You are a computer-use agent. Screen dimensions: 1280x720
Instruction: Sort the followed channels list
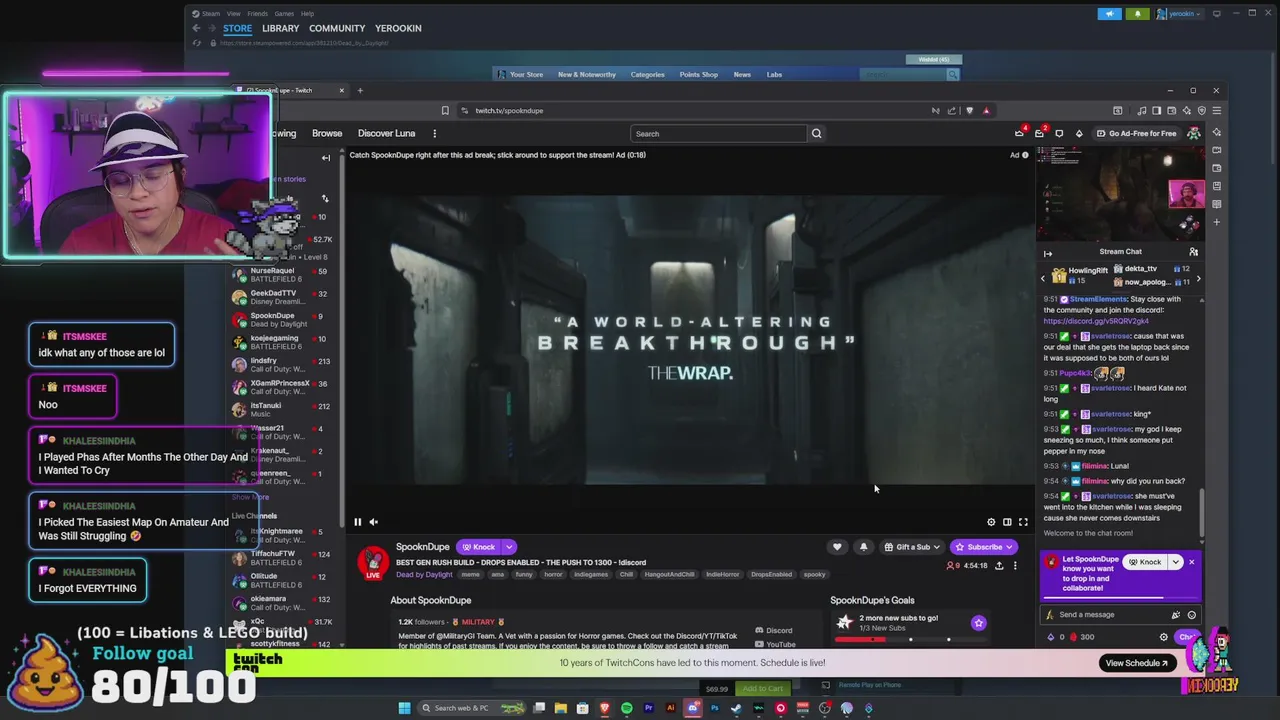(x=325, y=199)
